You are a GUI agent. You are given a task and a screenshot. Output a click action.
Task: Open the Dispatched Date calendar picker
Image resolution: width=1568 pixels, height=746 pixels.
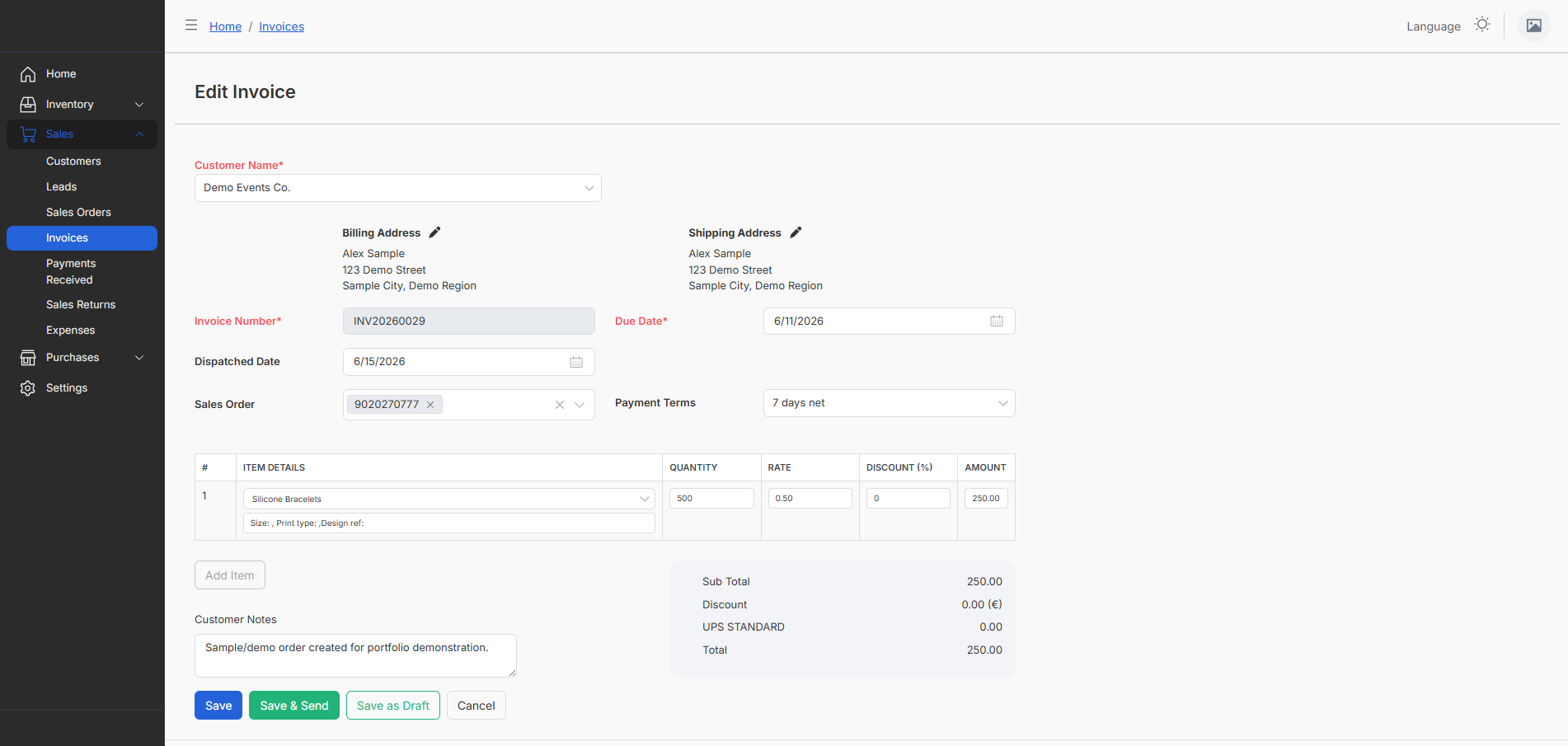pos(576,362)
